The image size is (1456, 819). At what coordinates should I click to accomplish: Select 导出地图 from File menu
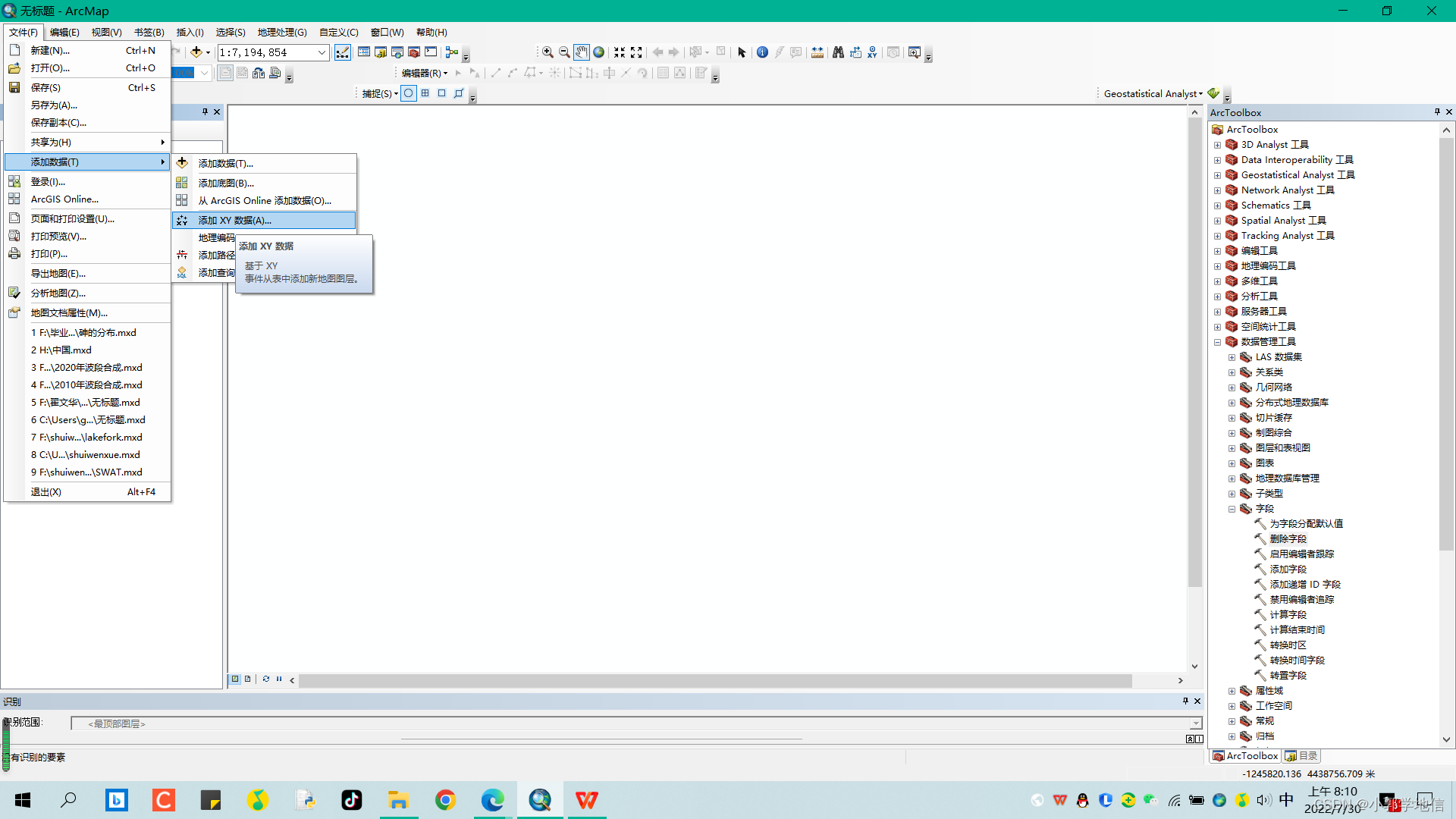(x=58, y=274)
